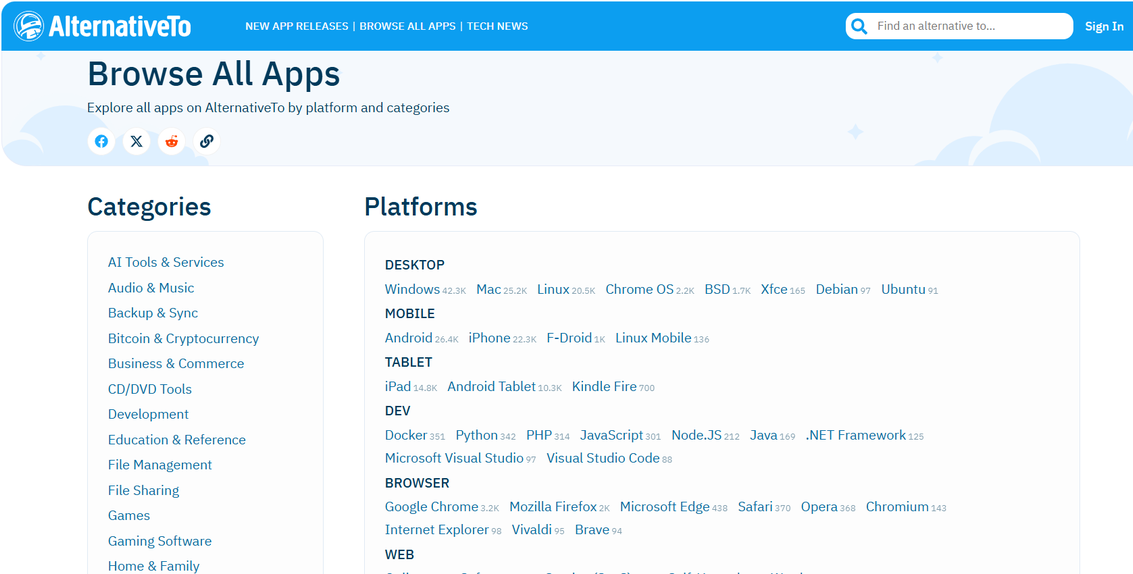Open Browse All Apps menu

[408, 26]
